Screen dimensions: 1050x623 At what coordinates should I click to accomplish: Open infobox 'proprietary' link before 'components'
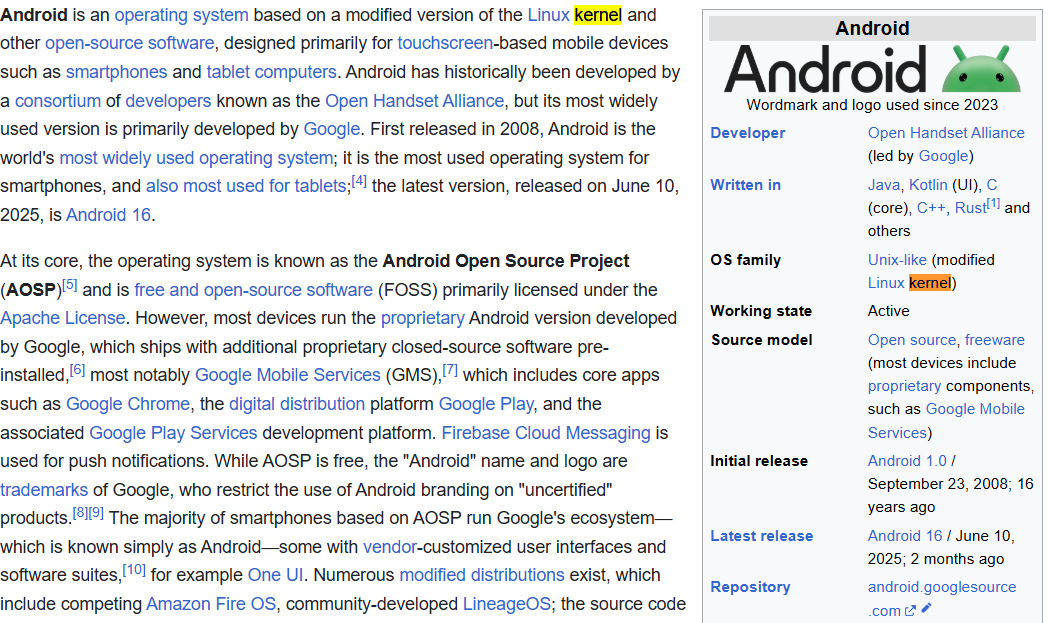tap(905, 387)
